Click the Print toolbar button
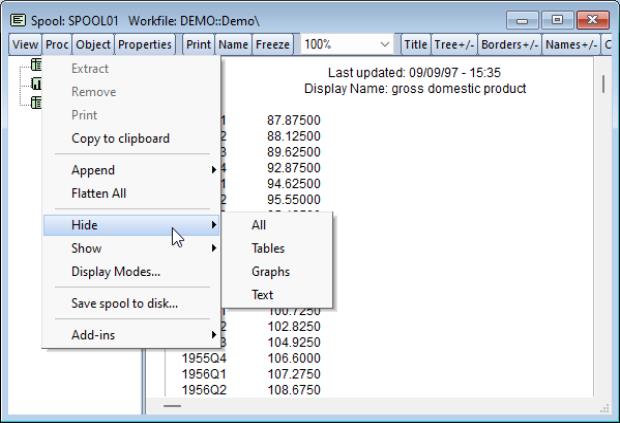Image resolution: width=620 pixels, height=423 pixels. coord(198,44)
